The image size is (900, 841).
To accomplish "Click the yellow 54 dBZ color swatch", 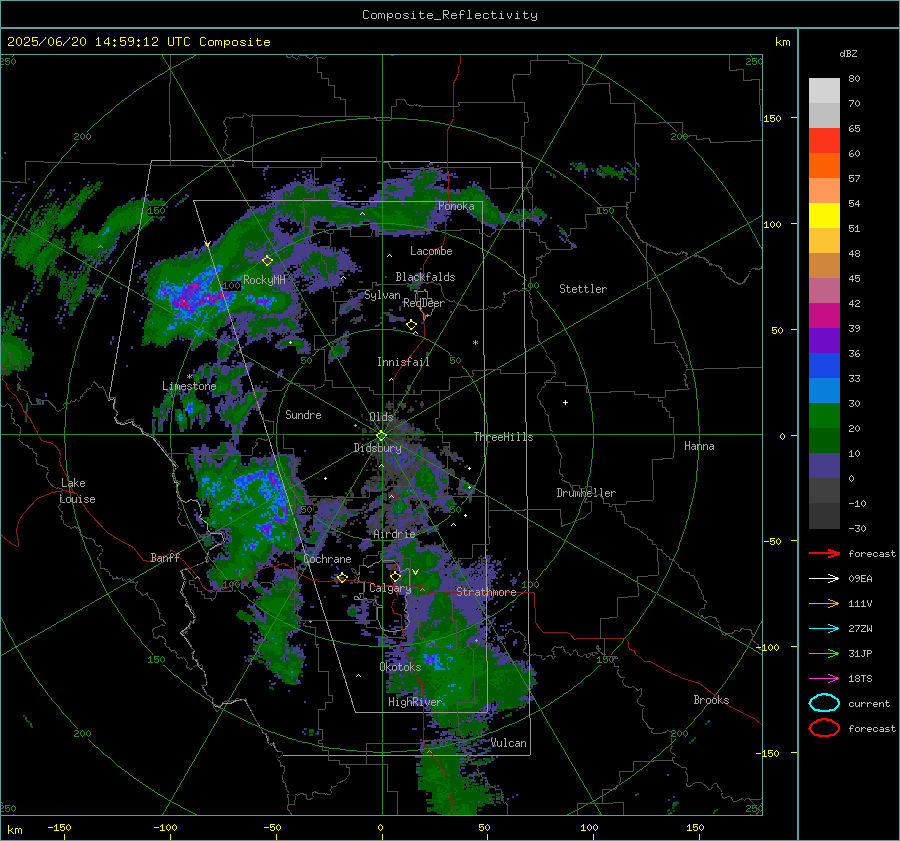I will tap(824, 215).
